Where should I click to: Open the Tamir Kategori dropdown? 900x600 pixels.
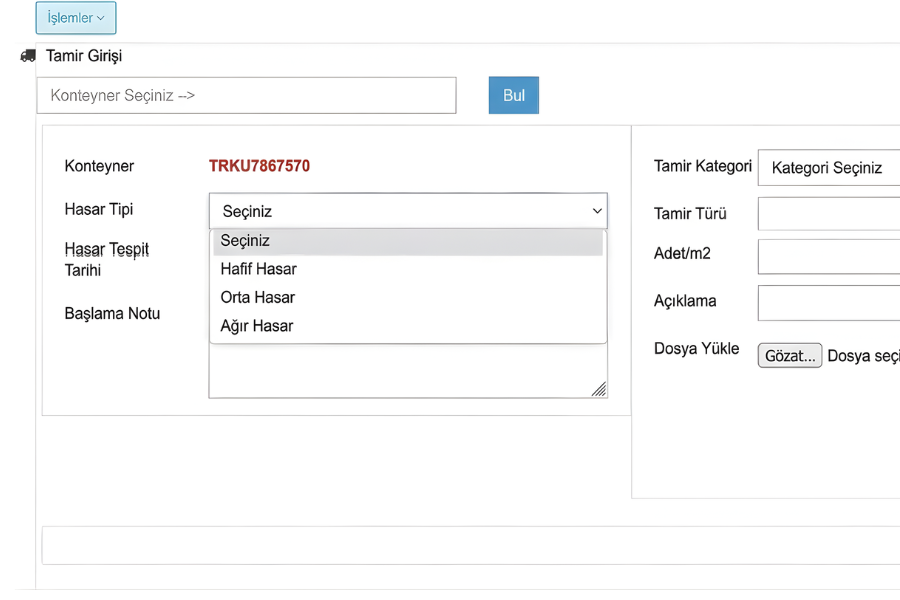pos(828,168)
